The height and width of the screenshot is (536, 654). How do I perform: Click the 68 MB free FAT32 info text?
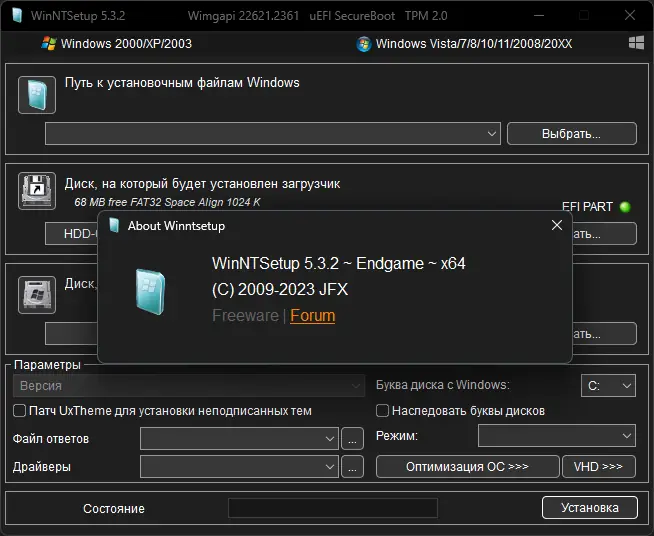[x=167, y=202]
